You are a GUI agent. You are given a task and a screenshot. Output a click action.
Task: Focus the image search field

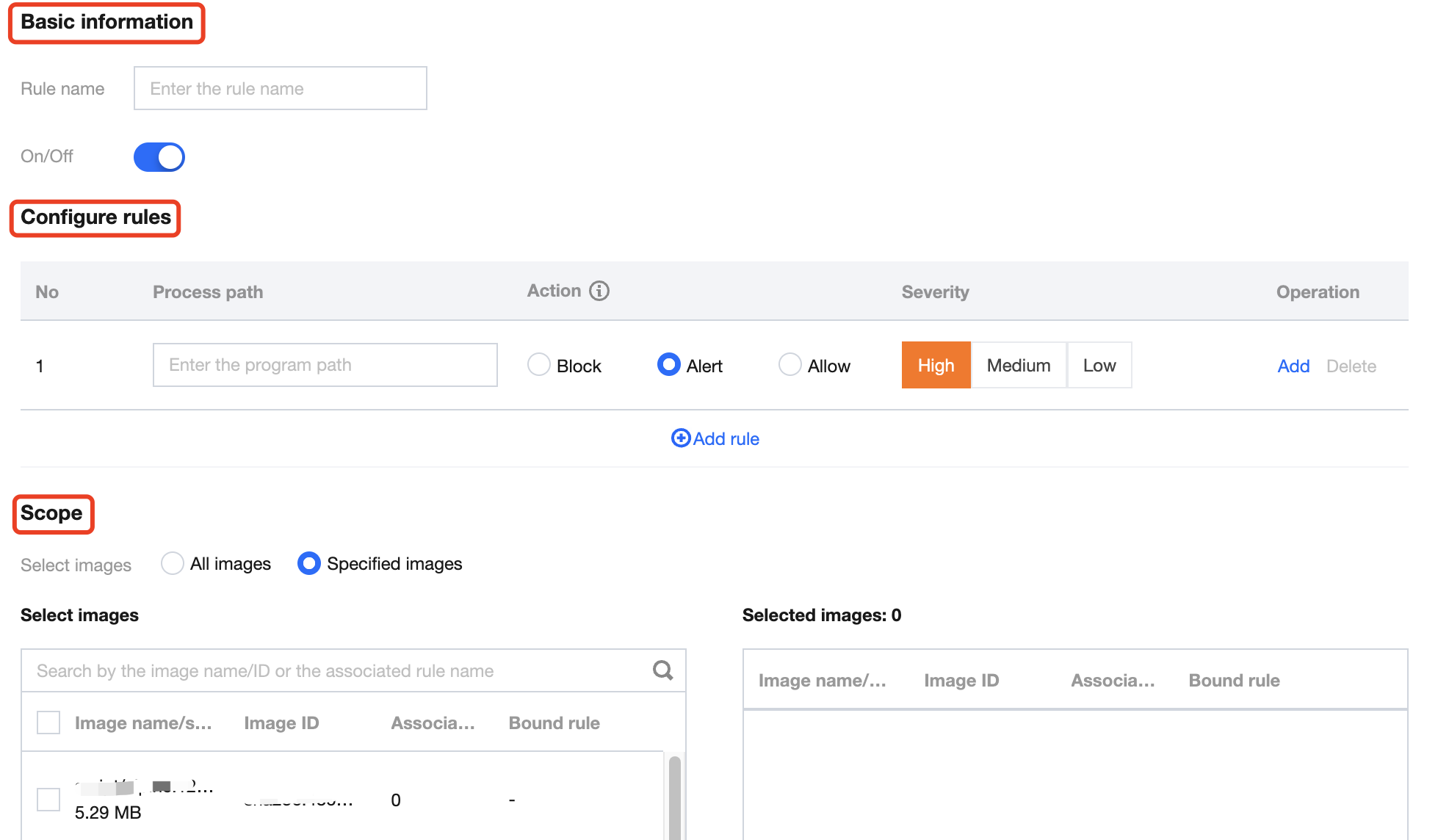338,670
